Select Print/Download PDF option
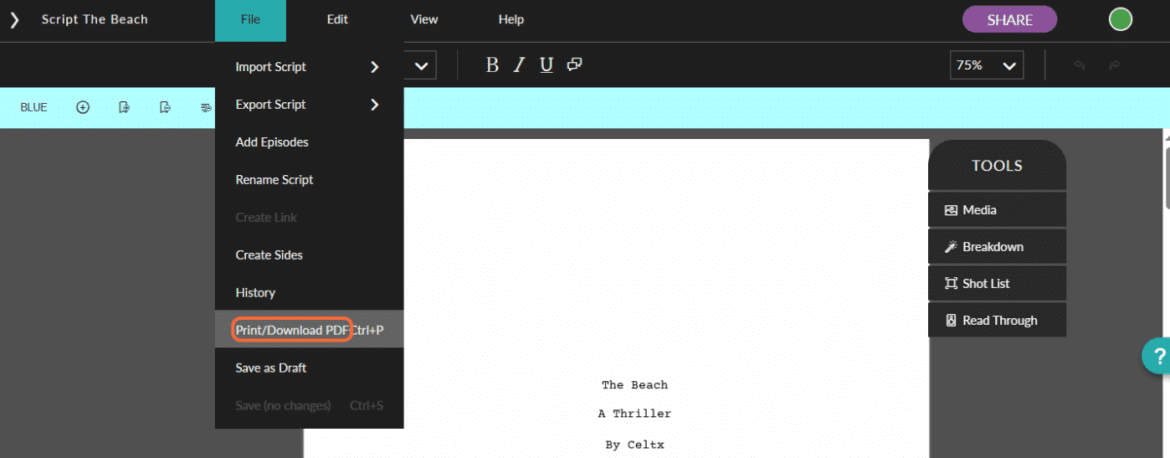The width and height of the screenshot is (1170, 458). click(x=309, y=330)
